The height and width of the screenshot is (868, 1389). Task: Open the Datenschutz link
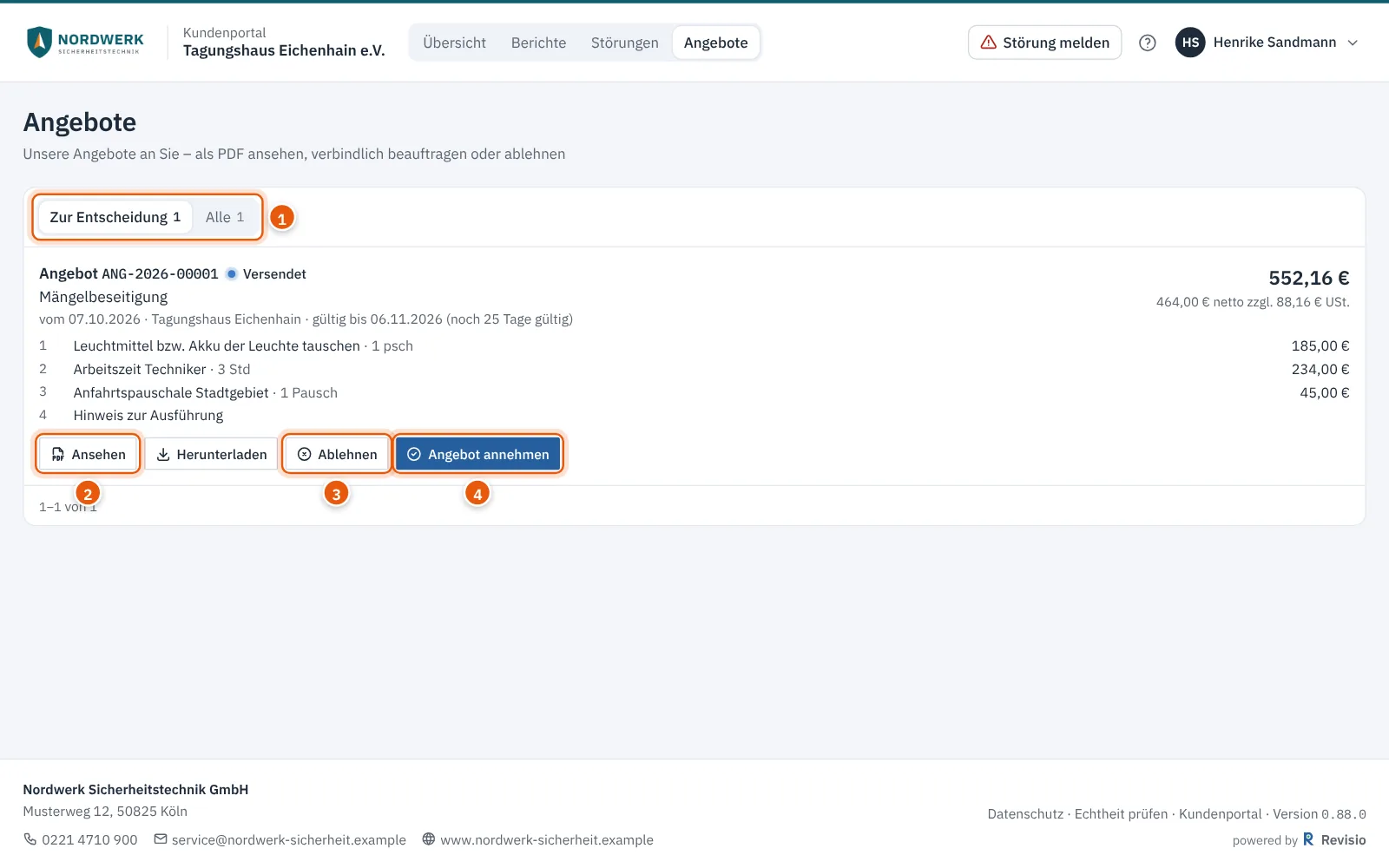coord(1025,814)
